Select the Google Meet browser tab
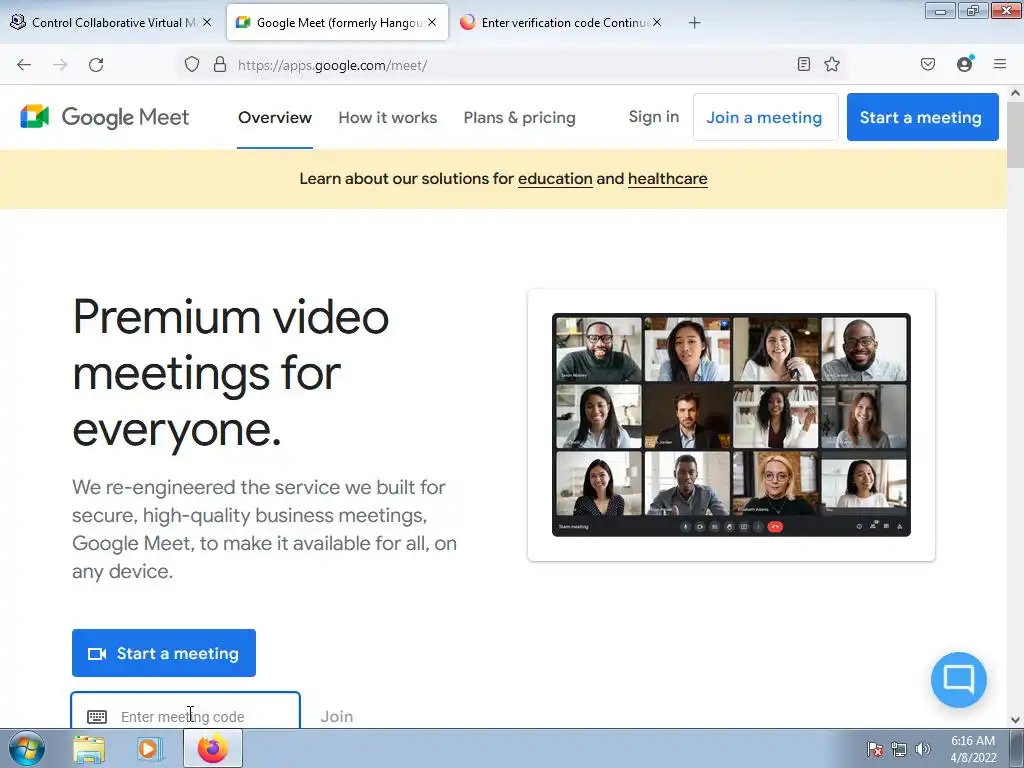This screenshot has height=768, width=1024. (x=337, y=22)
